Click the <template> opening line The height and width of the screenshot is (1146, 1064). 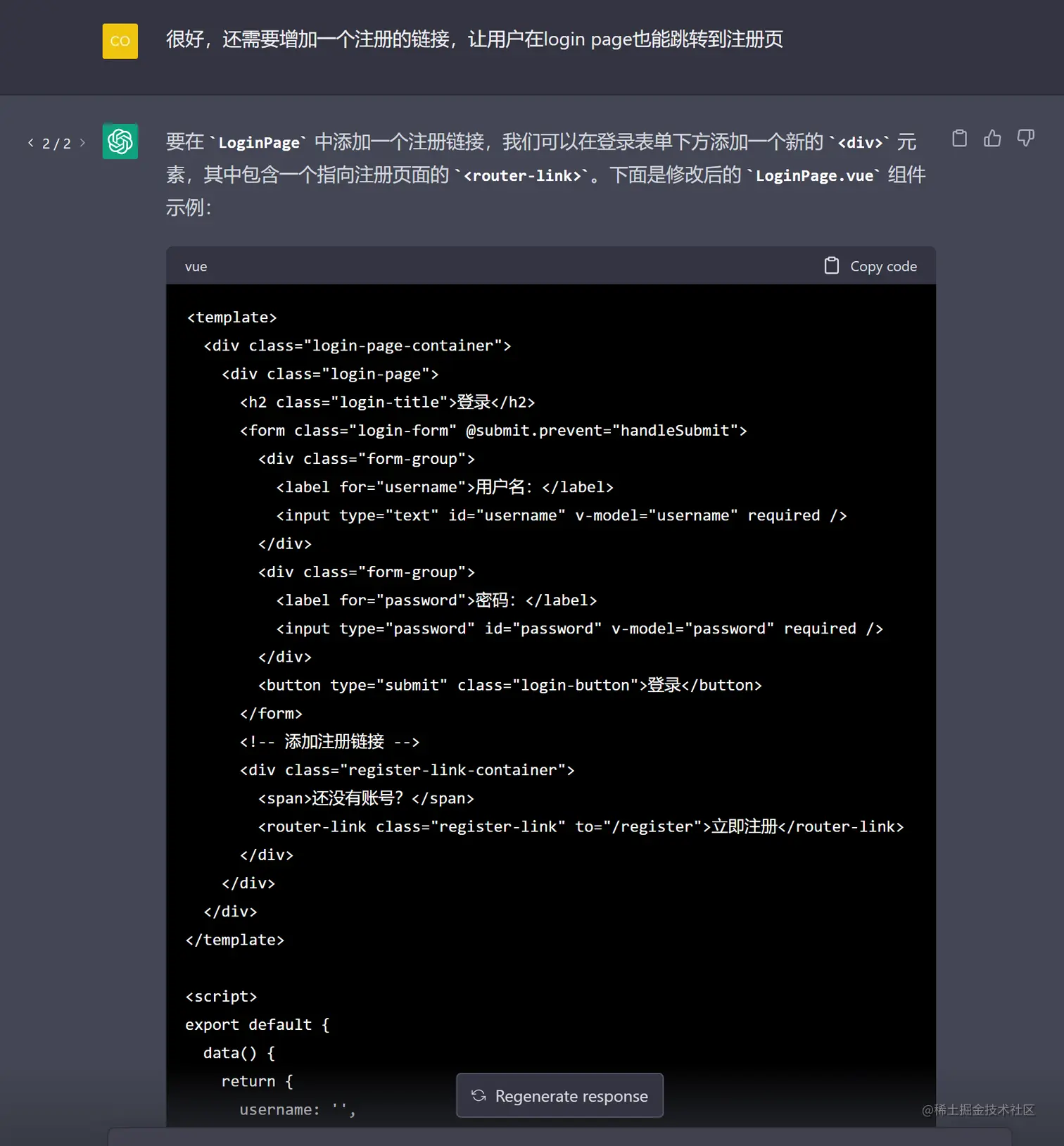point(232,317)
